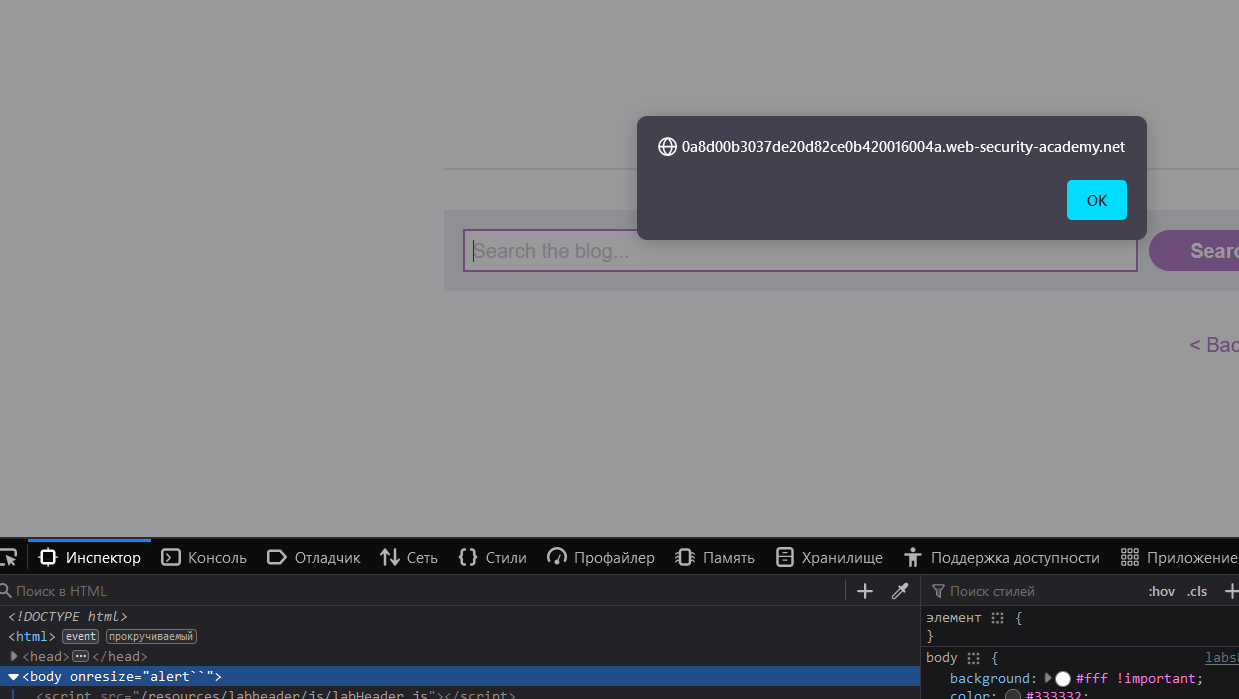Expand the background property arrow

pyautogui.click(x=1048, y=678)
